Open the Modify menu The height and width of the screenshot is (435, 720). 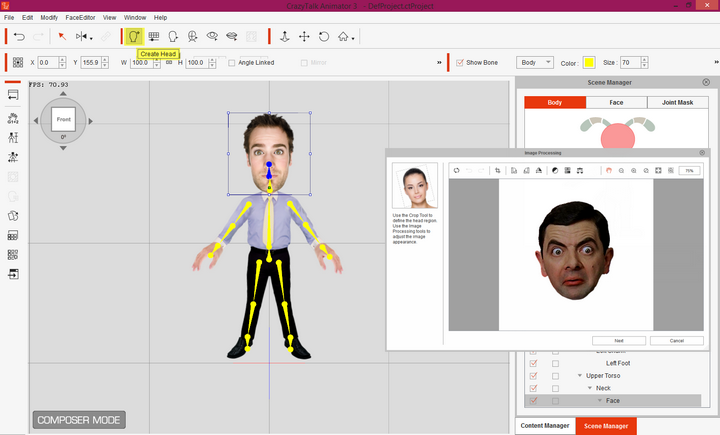click(49, 17)
